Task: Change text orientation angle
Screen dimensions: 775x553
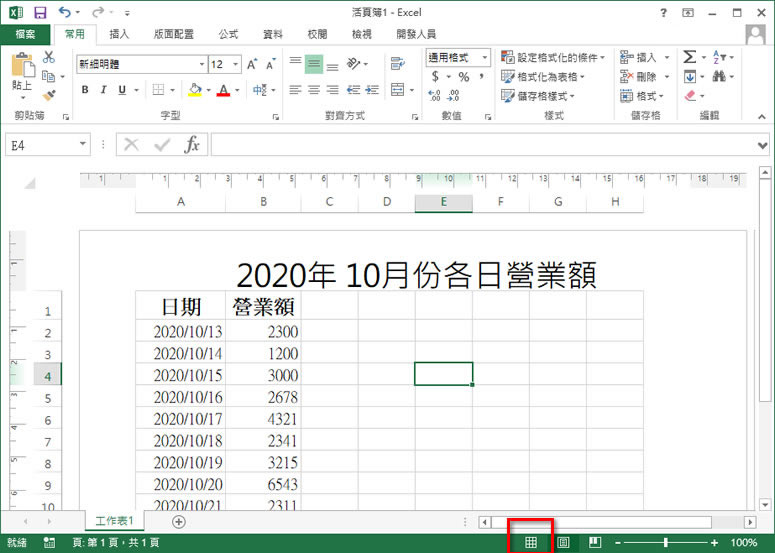Action: 354,63
